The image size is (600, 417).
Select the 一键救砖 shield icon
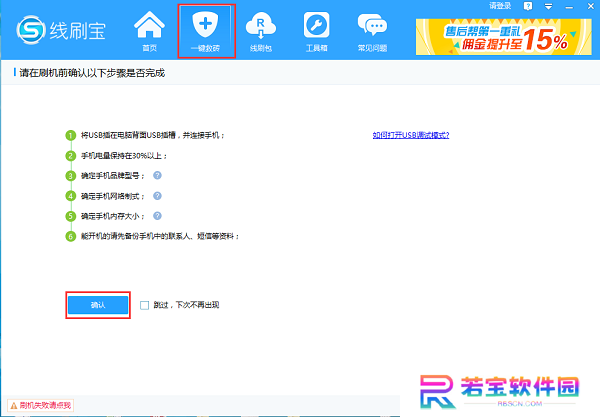[206, 32]
